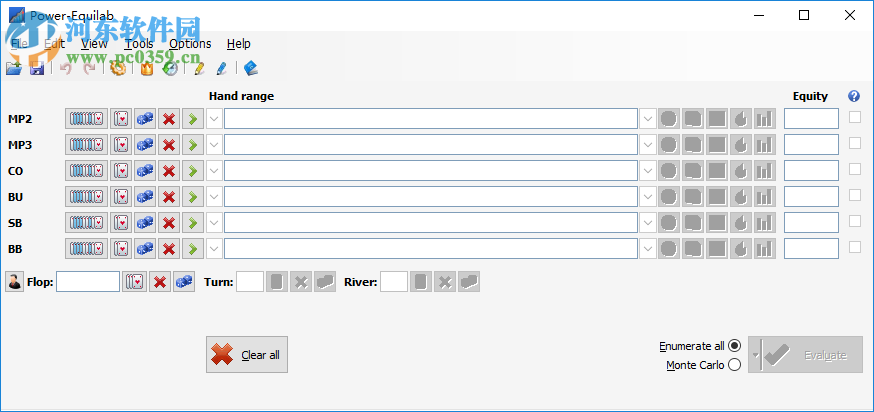Open the card selector icon for BB
The height and width of the screenshot is (412, 874).
(x=121, y=249)
